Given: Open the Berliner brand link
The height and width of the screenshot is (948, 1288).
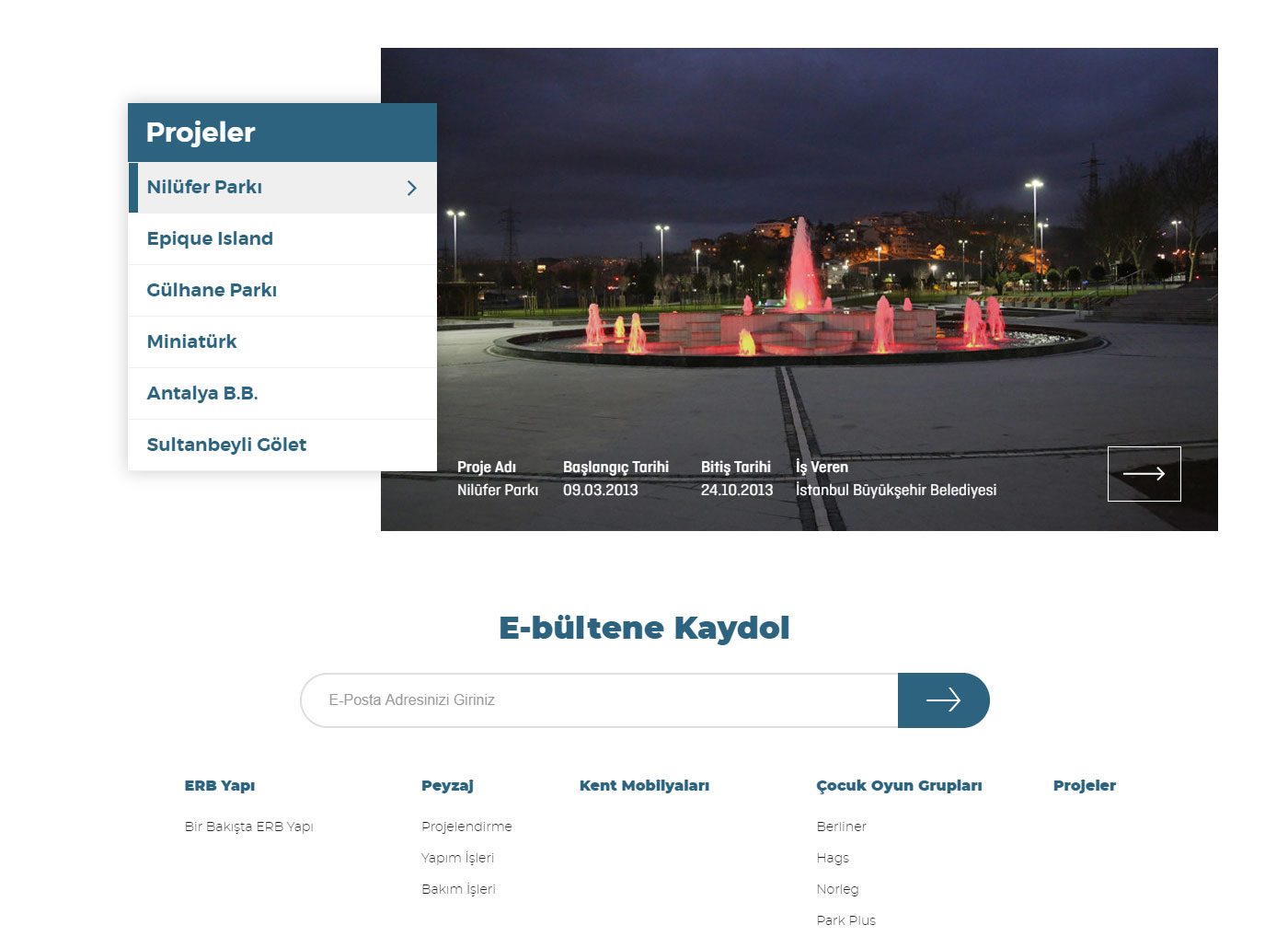Looking at the screenshot, I should click(841, 827).
